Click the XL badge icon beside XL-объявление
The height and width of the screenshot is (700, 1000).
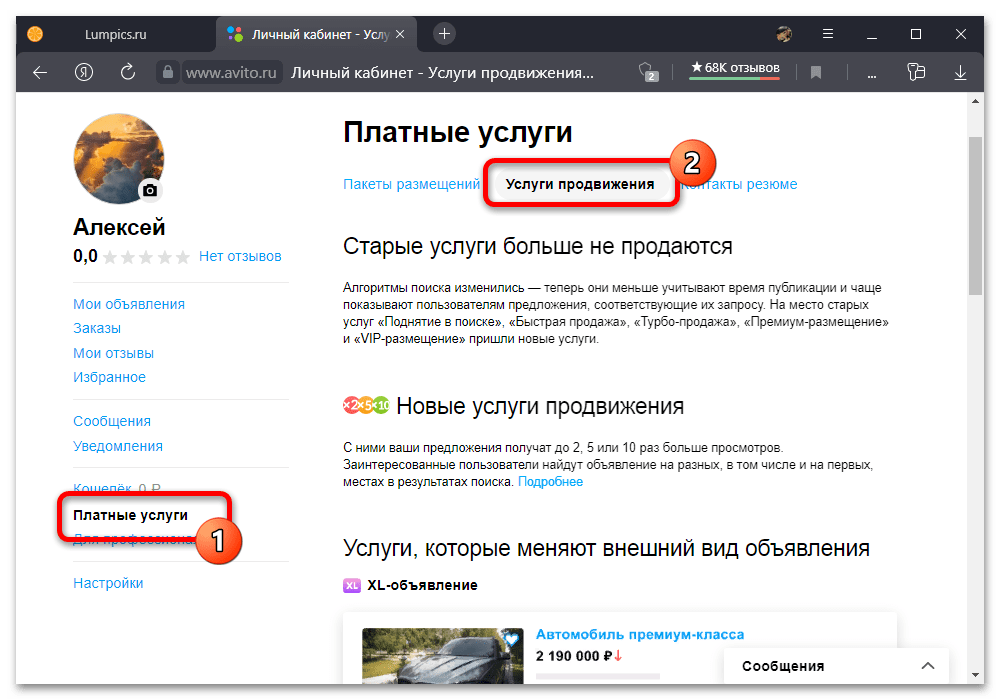click(352, 585)
